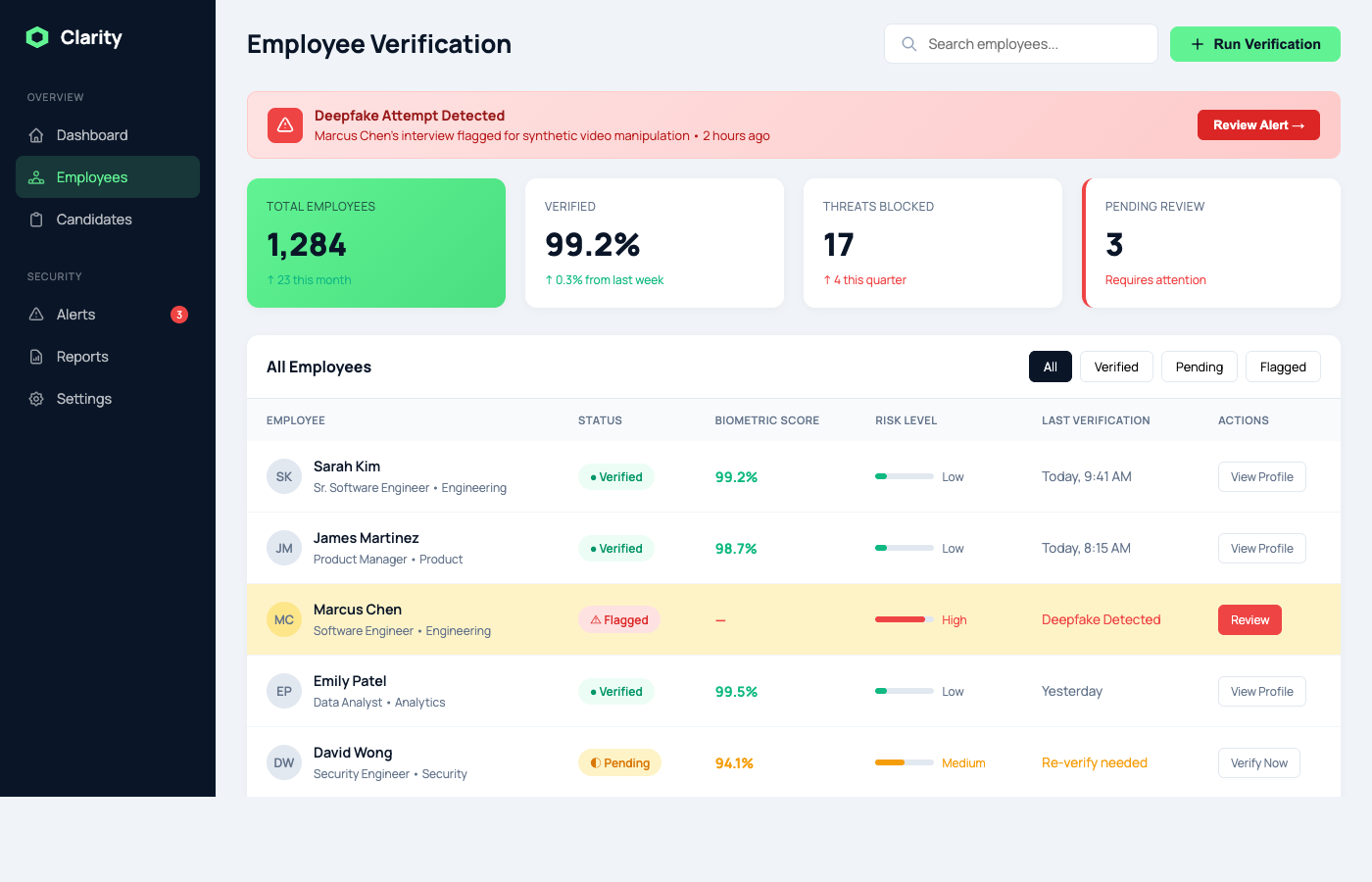Viewport: 1372px width, 882px height.
Task: Click the deepfake alert warning icon
Action: pyautogui.click(x=284, y=124)
